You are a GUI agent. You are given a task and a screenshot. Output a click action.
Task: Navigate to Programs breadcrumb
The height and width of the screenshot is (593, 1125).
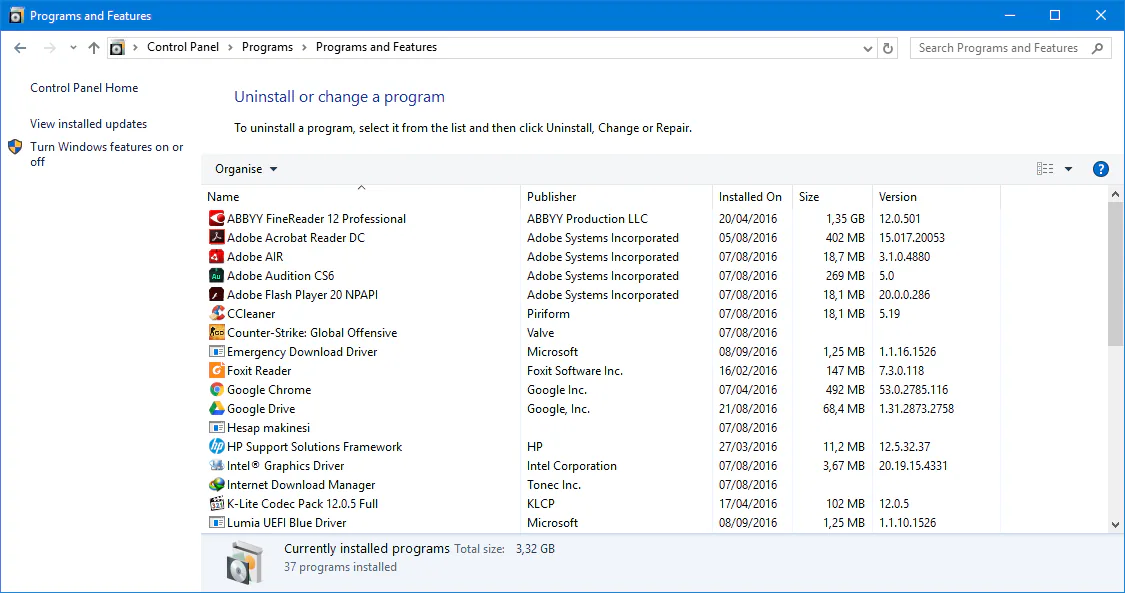pos(267,47)
